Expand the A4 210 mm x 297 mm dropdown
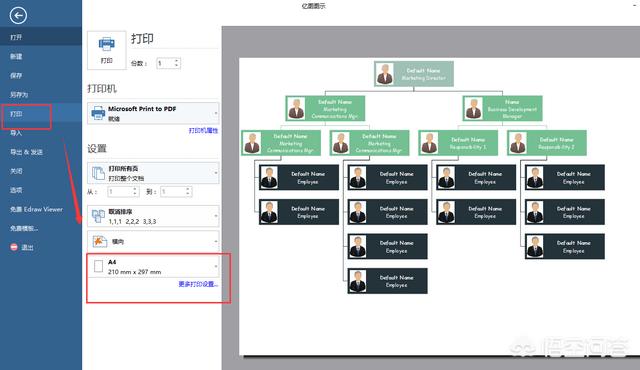The image size is (640, 370). point(216,266)
